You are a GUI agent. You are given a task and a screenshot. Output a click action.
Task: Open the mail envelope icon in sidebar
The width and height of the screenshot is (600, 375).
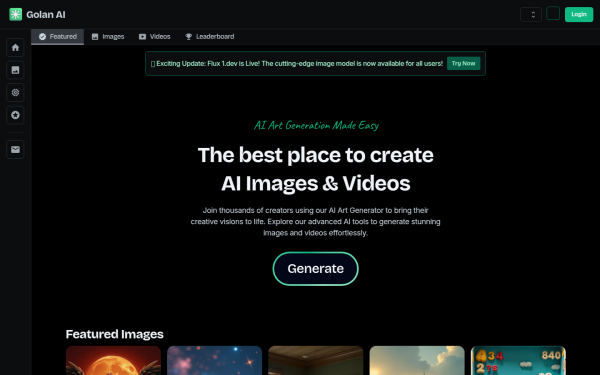15,149
